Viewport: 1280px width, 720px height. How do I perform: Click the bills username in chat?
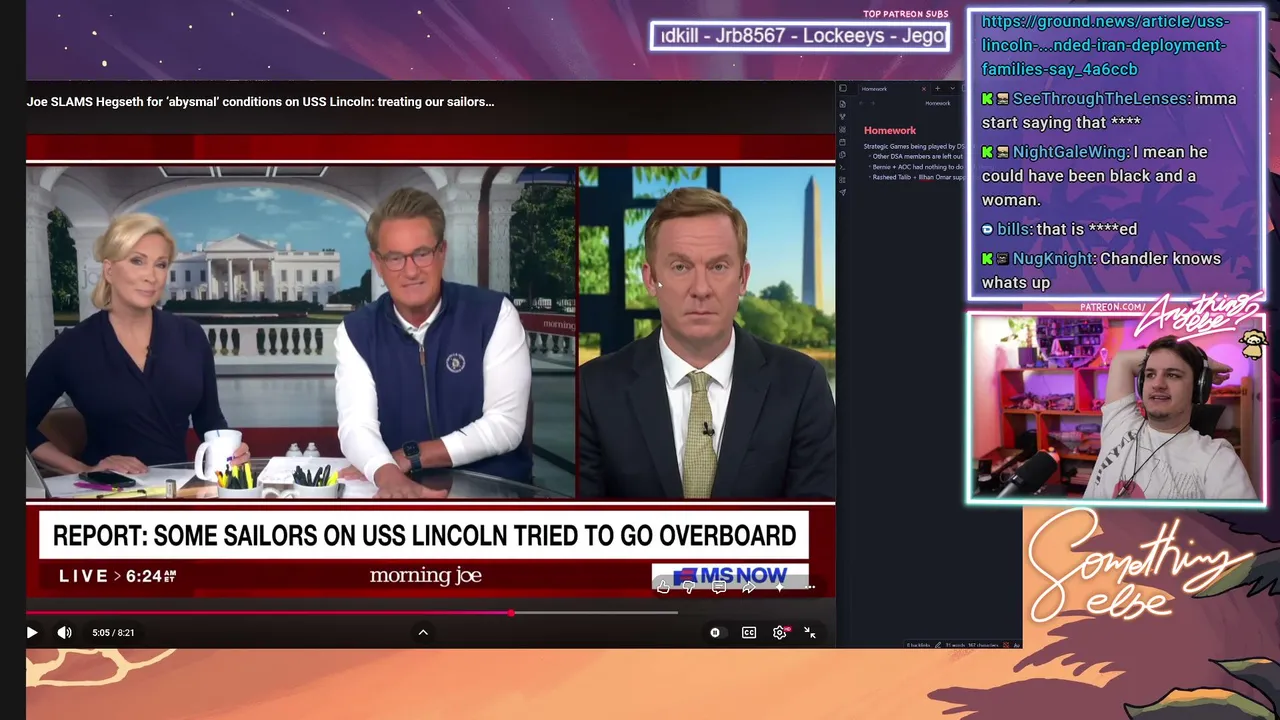point(1013,229)
